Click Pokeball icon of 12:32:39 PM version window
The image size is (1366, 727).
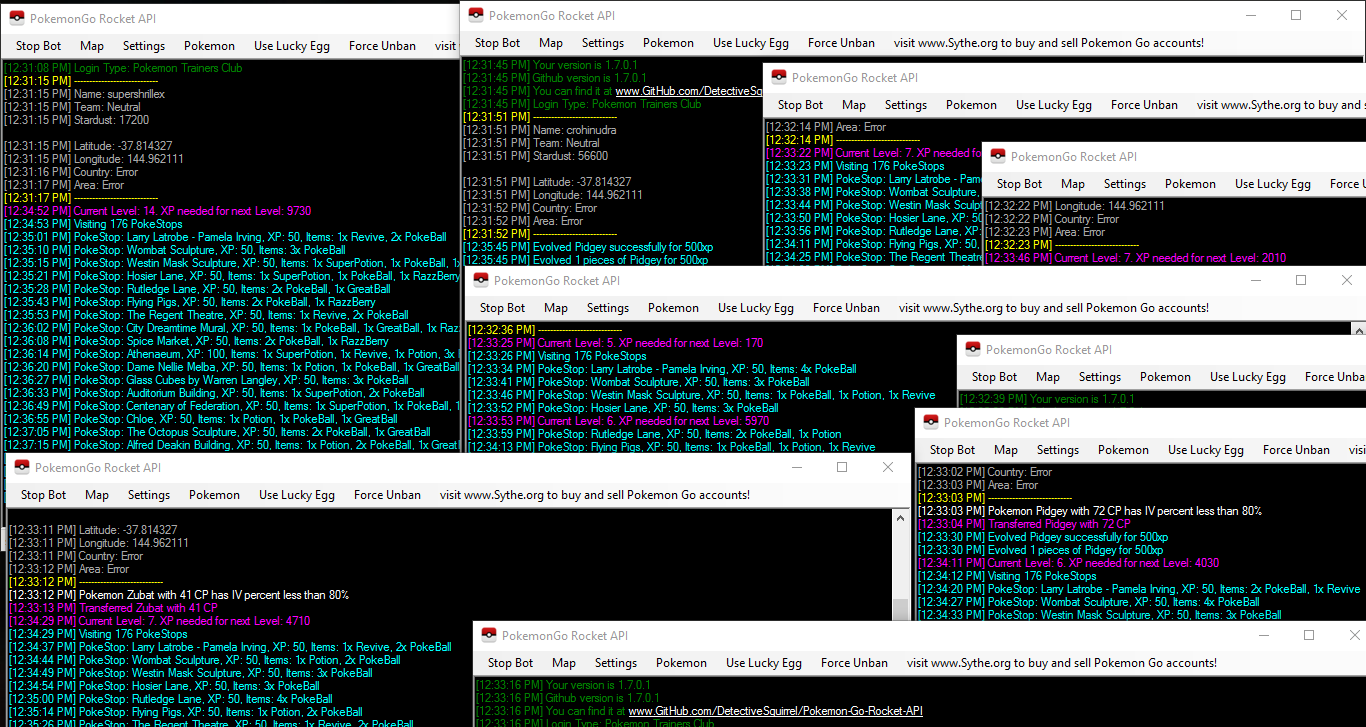[973, 349]
